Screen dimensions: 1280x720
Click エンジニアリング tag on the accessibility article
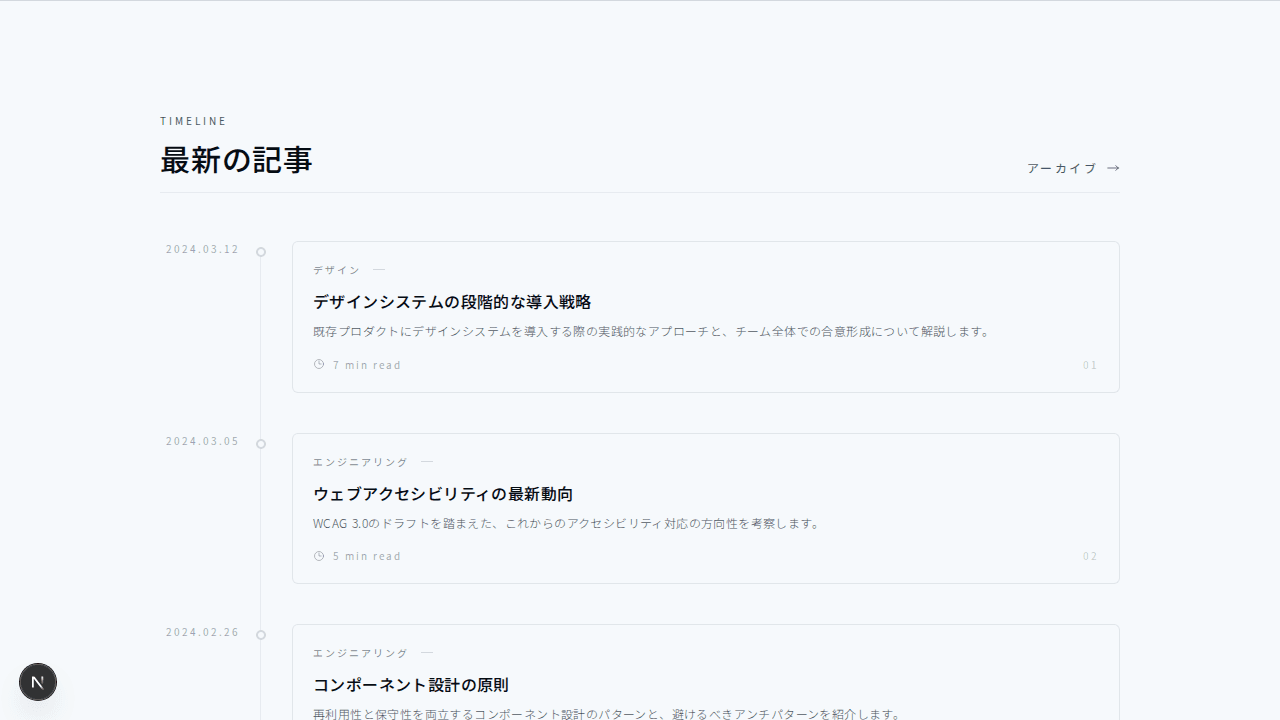(x=360, y=462)
